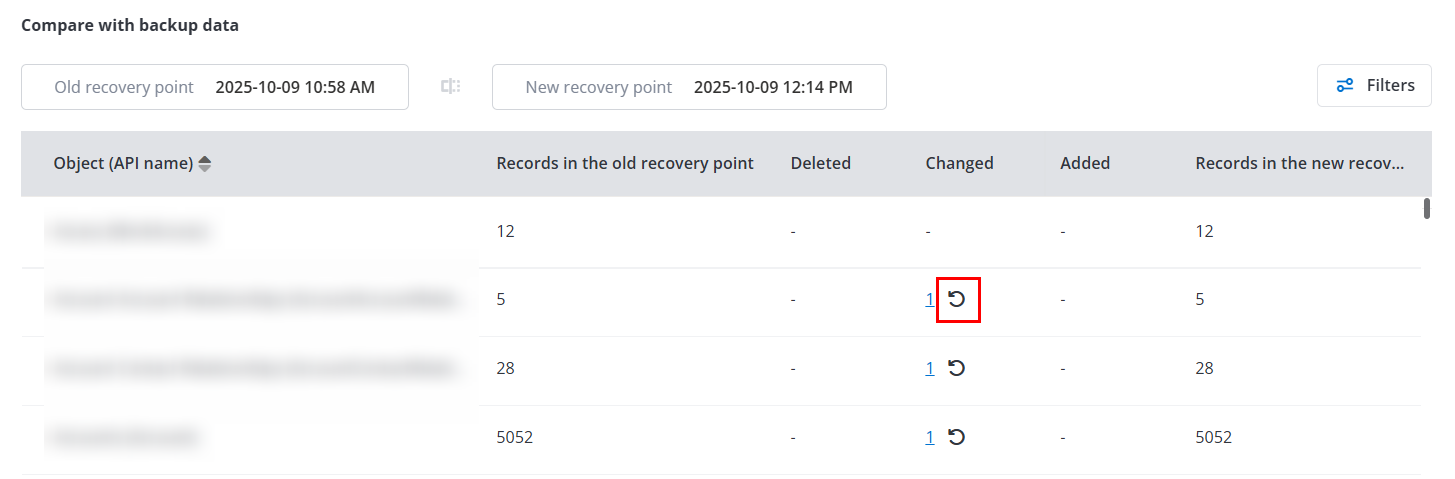Click restore icon in the 5-records row
The image size is (1455, 479).
957,299
